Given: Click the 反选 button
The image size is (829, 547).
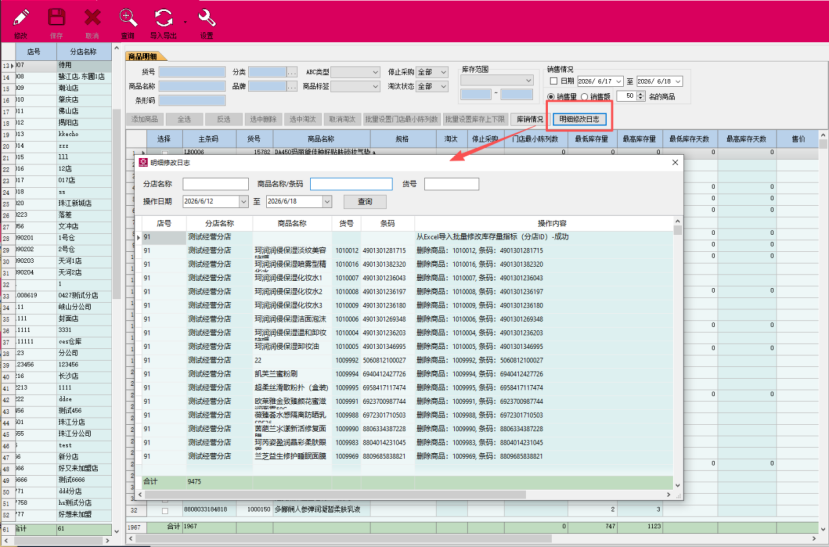Looking at the screenshot, I should click(224, 119).
